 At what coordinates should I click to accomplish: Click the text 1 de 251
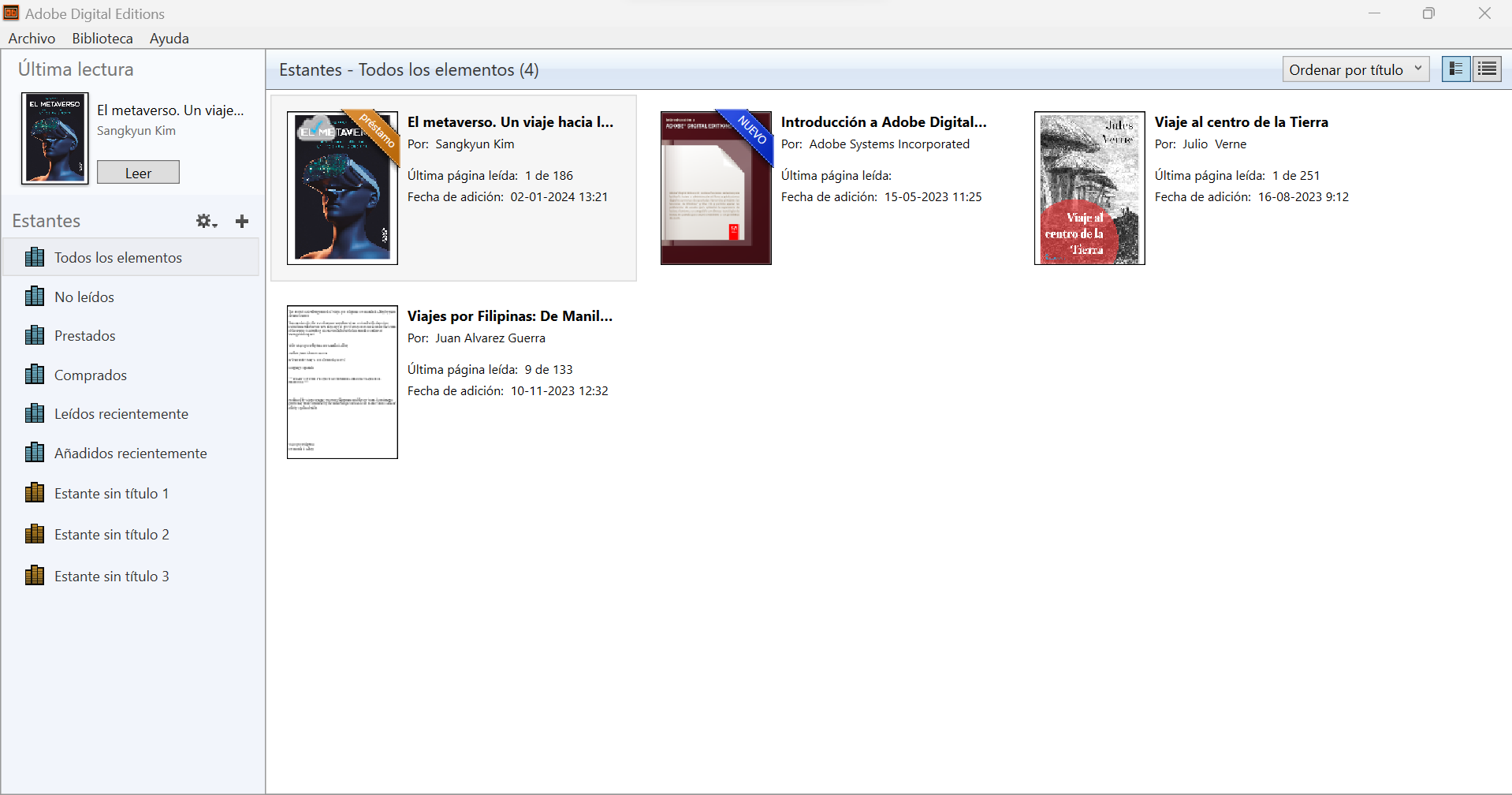[x=1296, y=175]
